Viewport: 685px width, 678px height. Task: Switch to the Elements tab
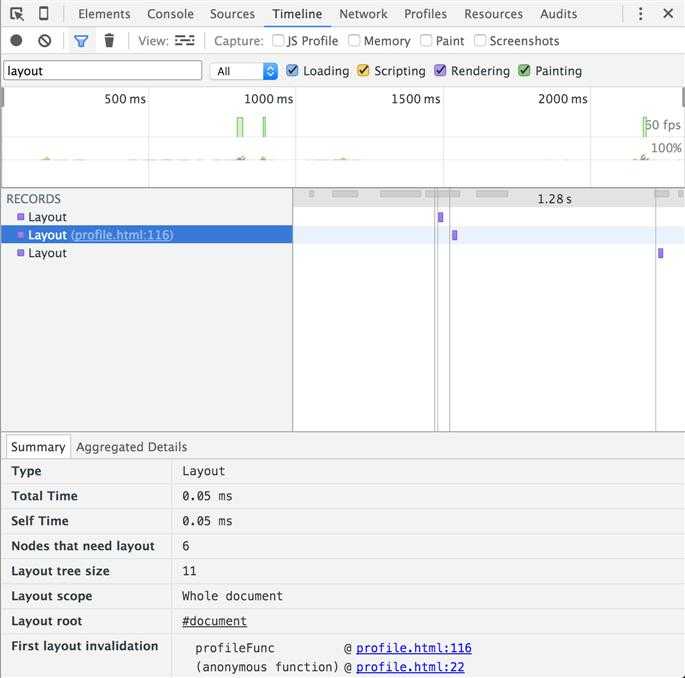coord(104,14)
